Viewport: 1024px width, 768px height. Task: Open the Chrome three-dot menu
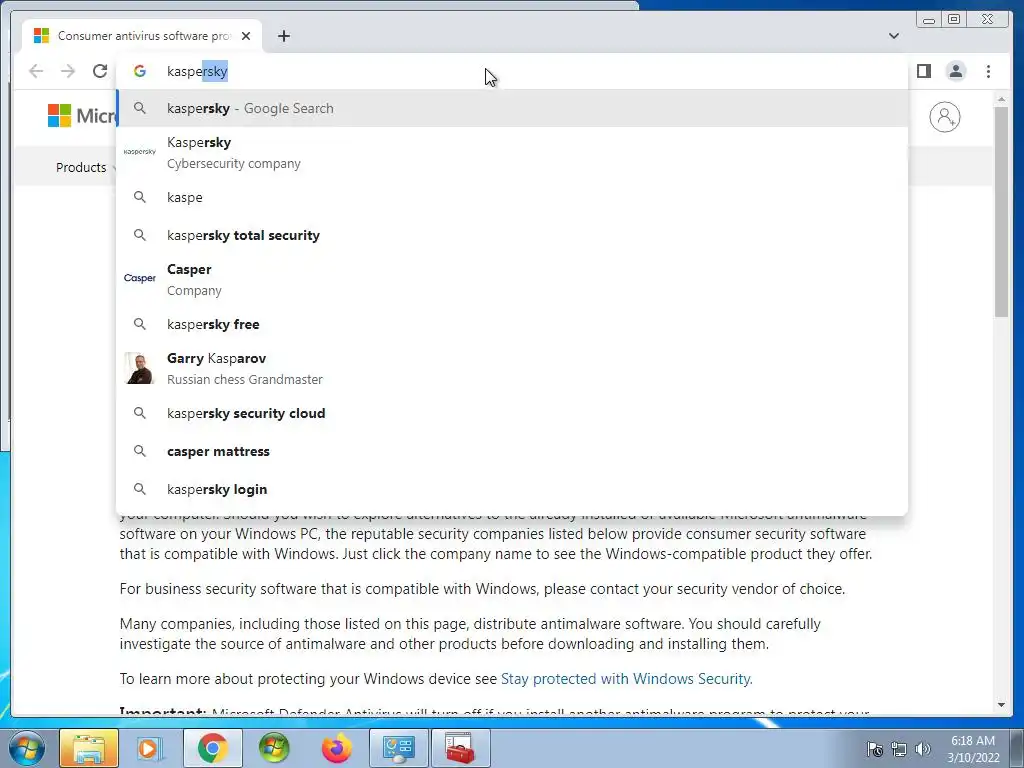point(989,71)
